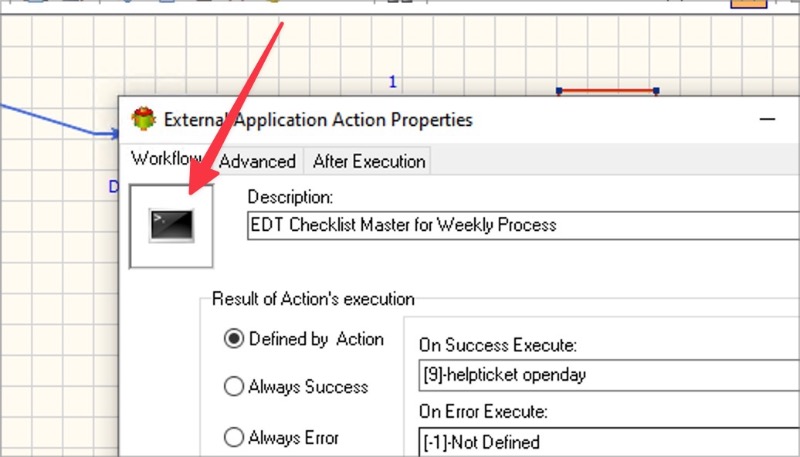Minimize the Action Properties dialog
The width and height of the screenshot is (800, 457).
(767, 119)
